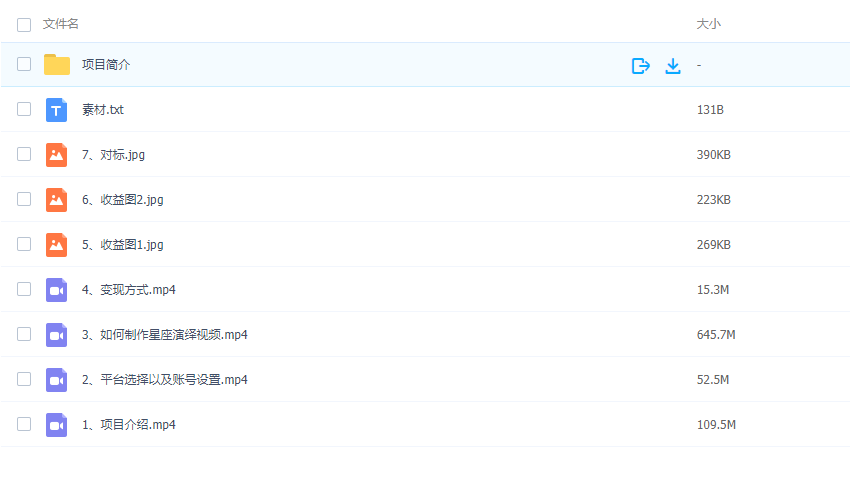Open the file 3、如何制作星座演绎视频.mp4
The width and height of the screenshot is (850, 479).
(x=165, y=335)
